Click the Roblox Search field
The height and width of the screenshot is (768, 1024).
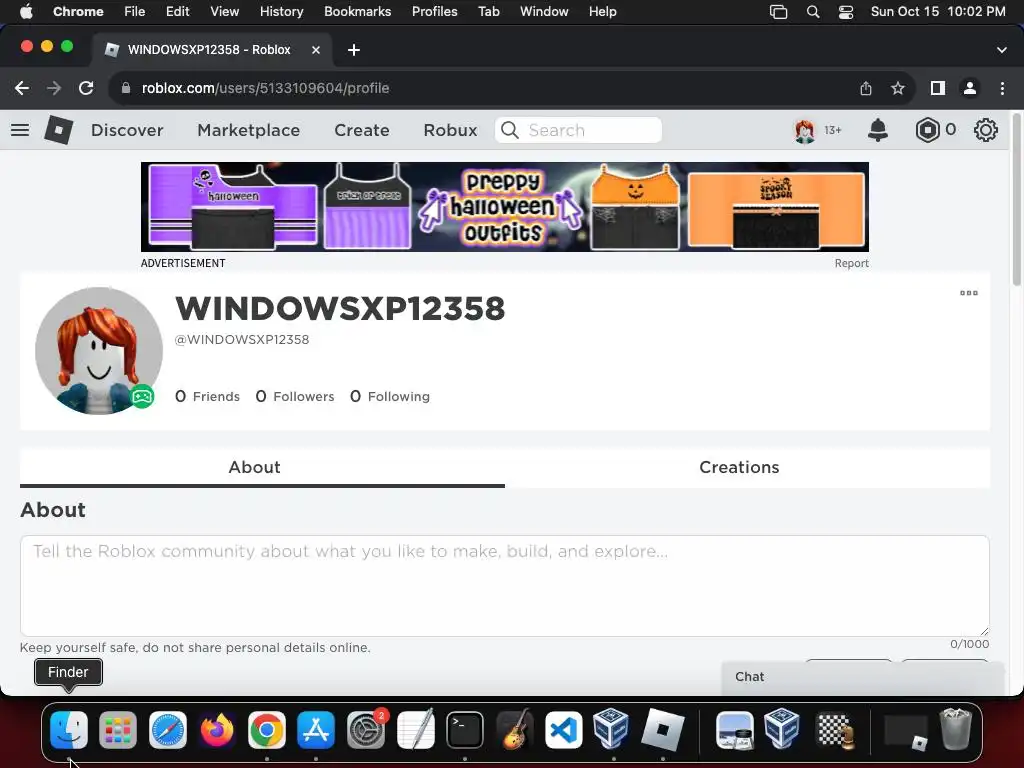[x=579, y=130]
